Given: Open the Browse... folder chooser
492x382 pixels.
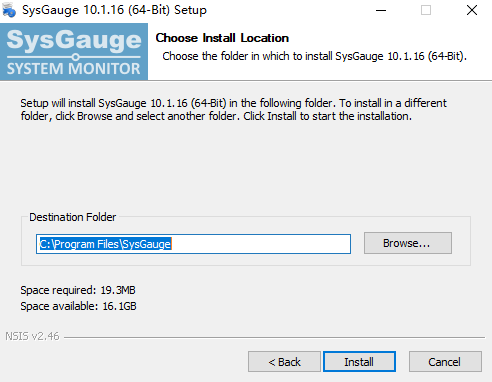Looking at the screenshot, I should (408, 243).
